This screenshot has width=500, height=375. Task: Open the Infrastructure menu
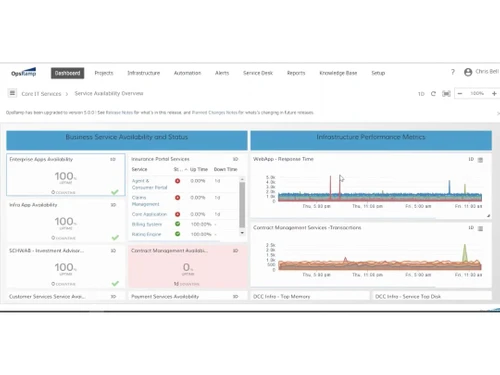click(144, 73)
